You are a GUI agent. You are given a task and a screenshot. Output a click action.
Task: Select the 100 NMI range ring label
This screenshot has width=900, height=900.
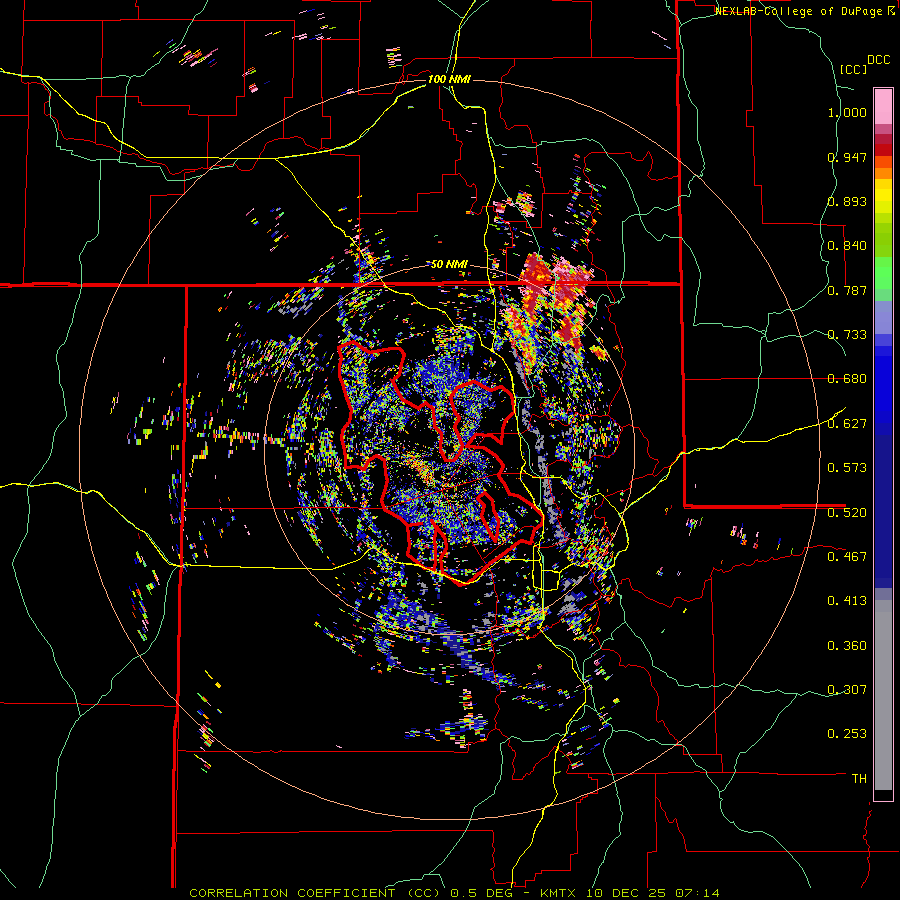pos(449,79)
